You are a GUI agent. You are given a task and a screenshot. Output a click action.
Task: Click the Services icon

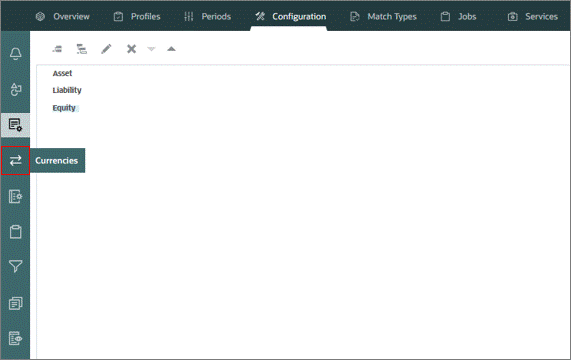pyautogui.click(x=513, y=16)
